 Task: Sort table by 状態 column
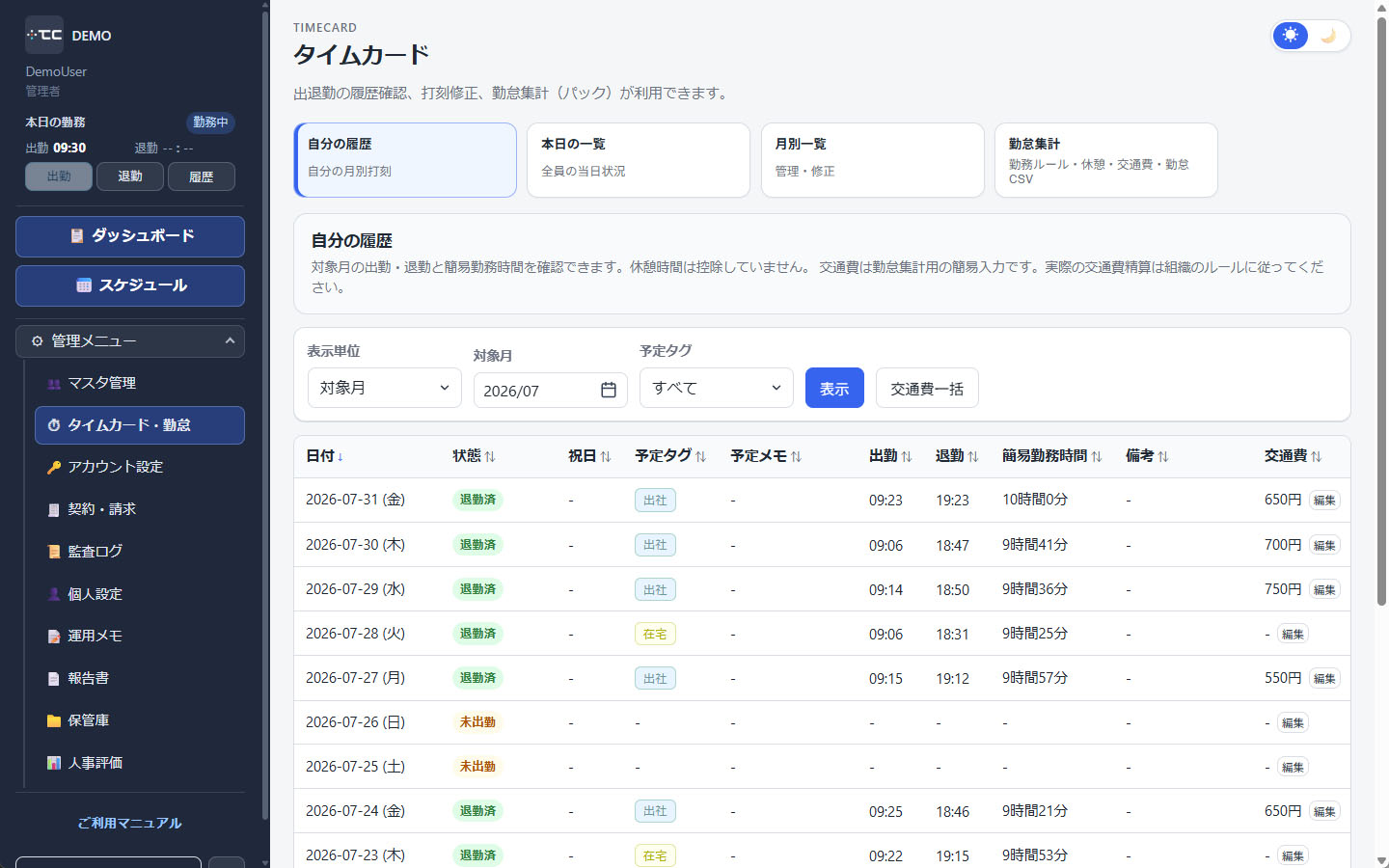(474, 456)
